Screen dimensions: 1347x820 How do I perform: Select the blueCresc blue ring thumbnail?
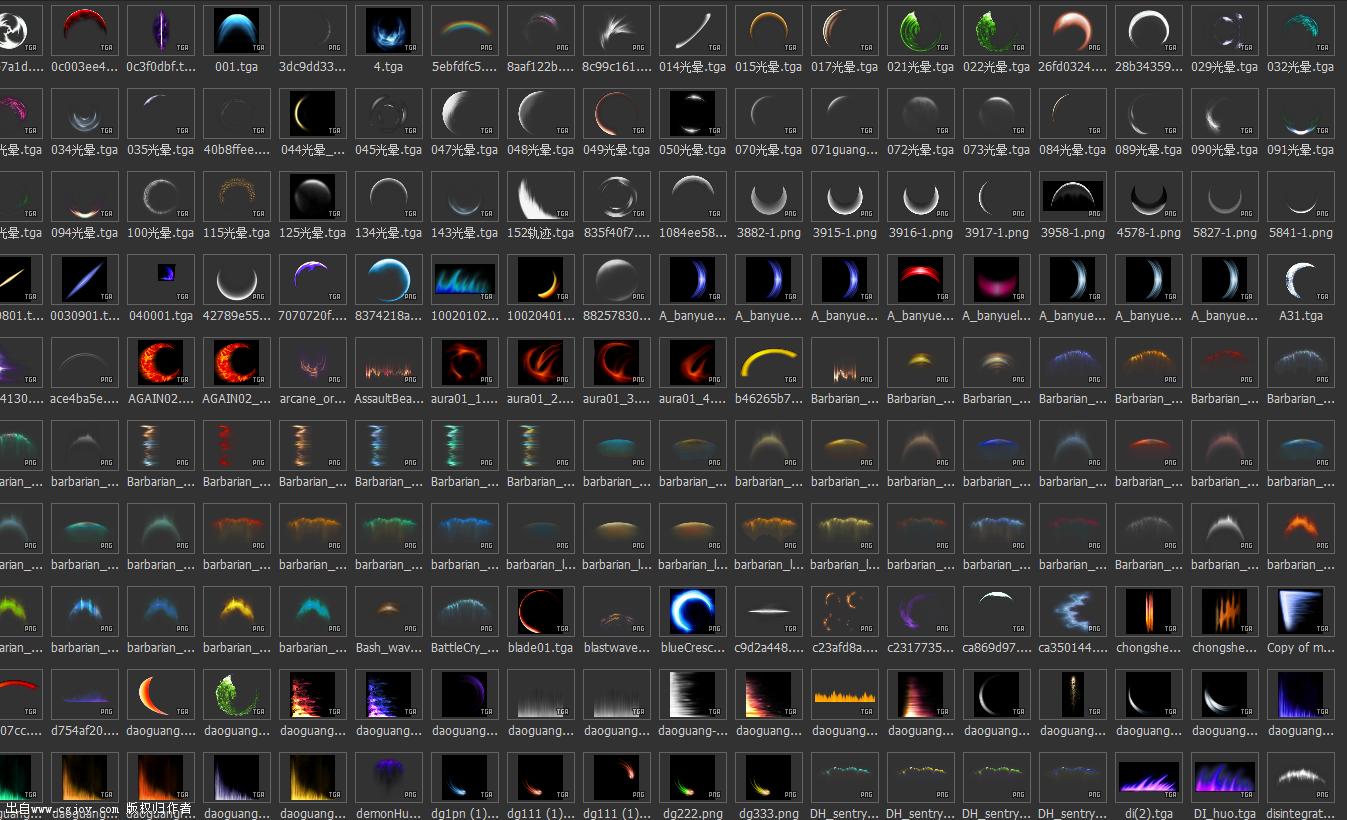point(693,611)
